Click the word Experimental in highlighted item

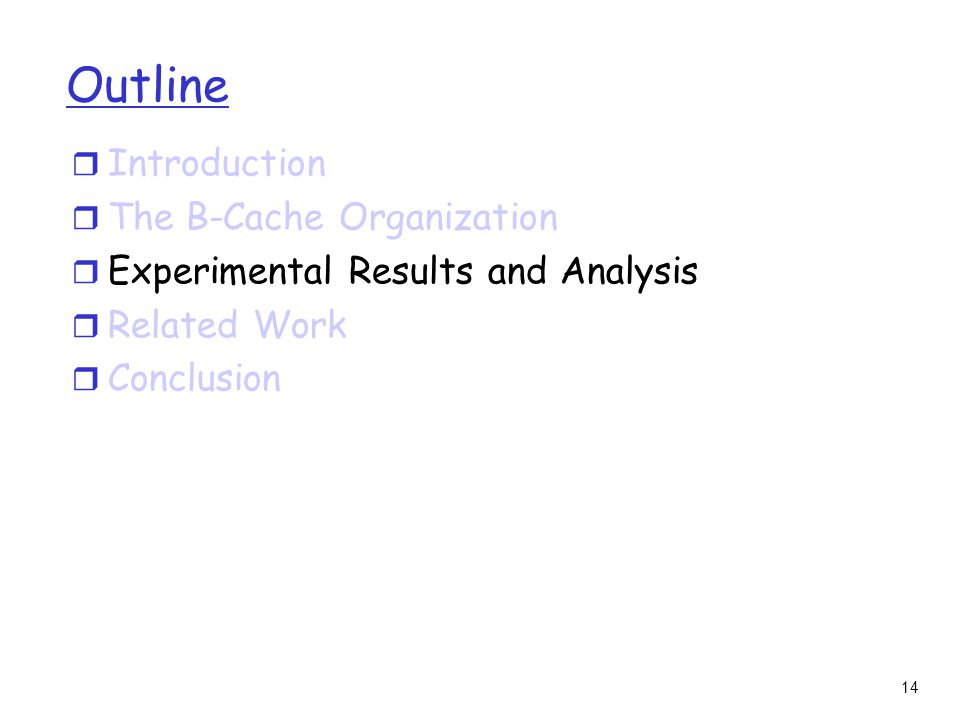click(220, 272)
